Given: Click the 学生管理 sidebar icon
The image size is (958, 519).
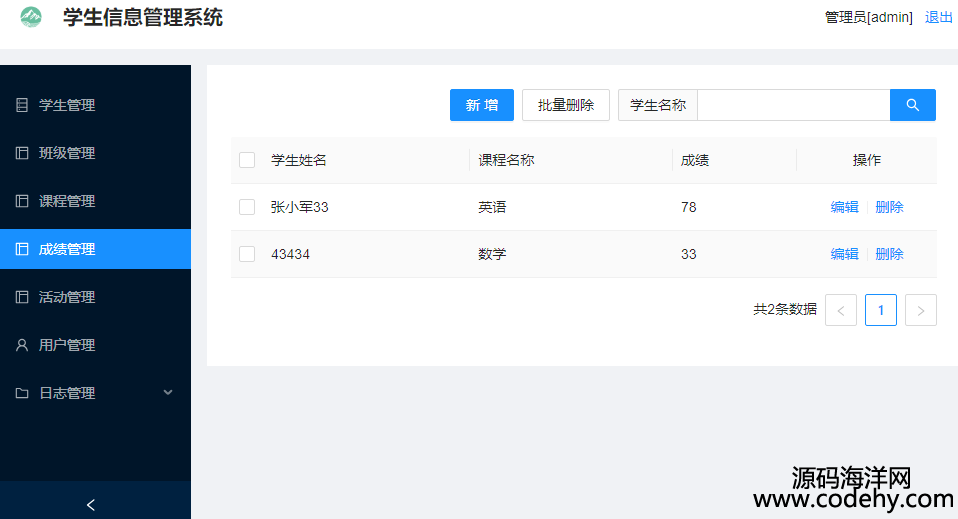Looking at the screenshot, I should click(x=22, y=105).
